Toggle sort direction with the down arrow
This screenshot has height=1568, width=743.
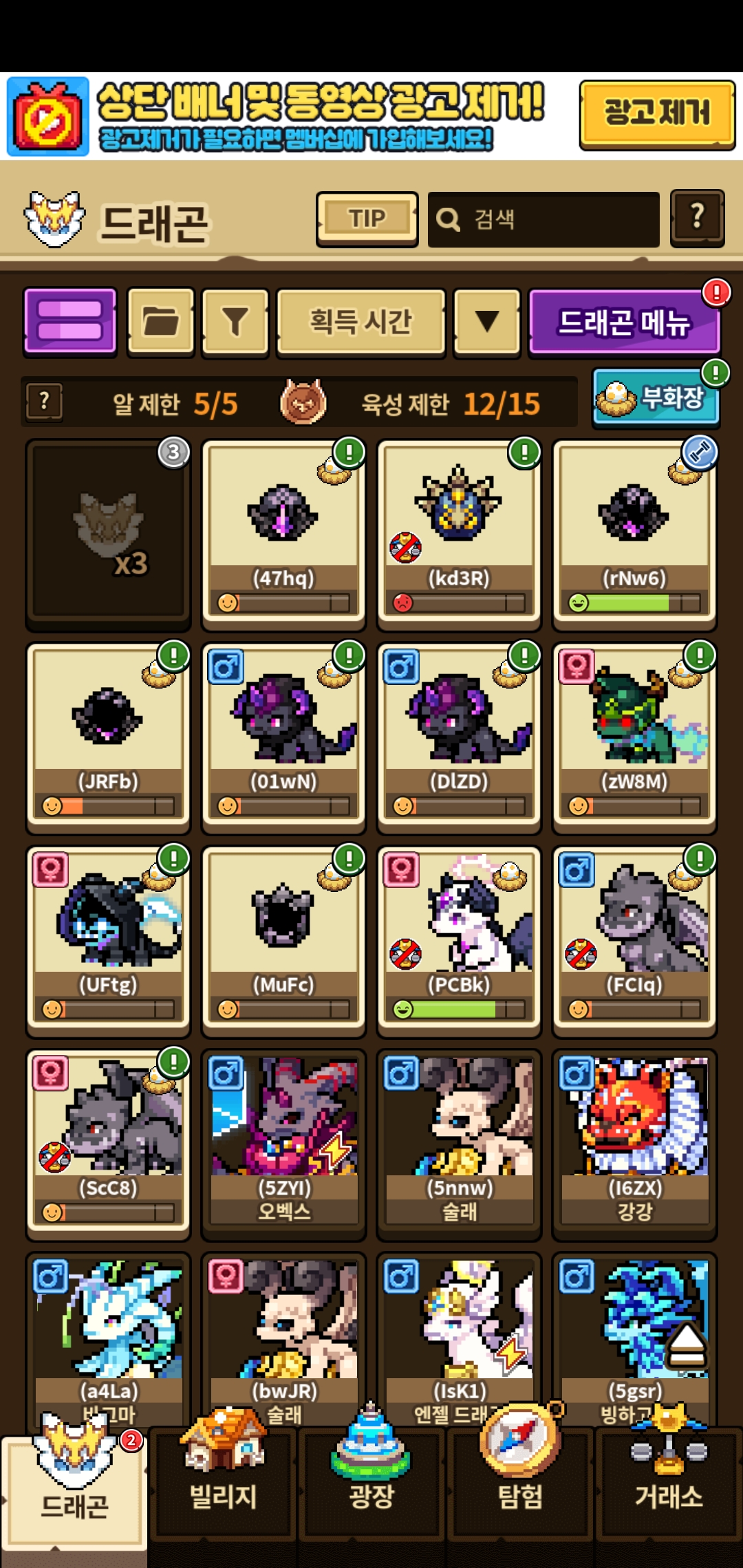click(x=487, y=321)
